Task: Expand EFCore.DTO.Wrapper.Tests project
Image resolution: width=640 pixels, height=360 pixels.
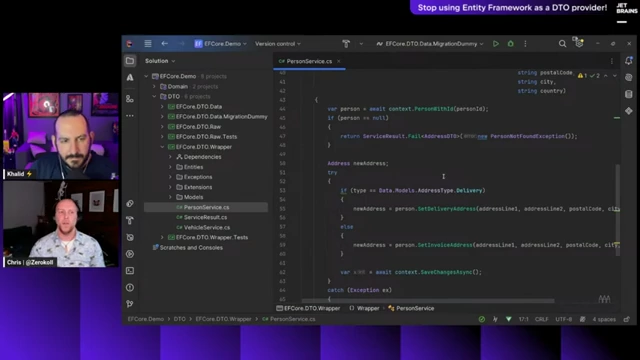Action: coord(162,237)
